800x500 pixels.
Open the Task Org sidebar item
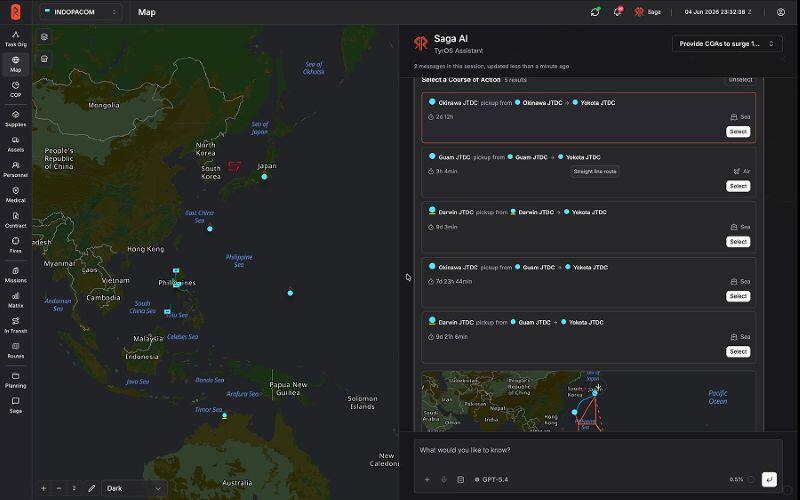pyautogui.click(x=15, y=39)
